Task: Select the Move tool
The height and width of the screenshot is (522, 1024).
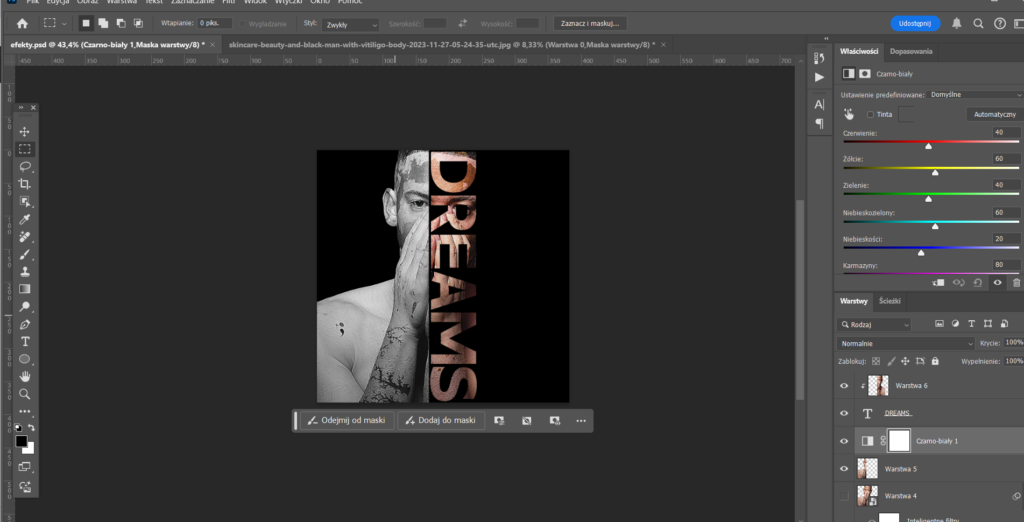Action: (25, 131)
